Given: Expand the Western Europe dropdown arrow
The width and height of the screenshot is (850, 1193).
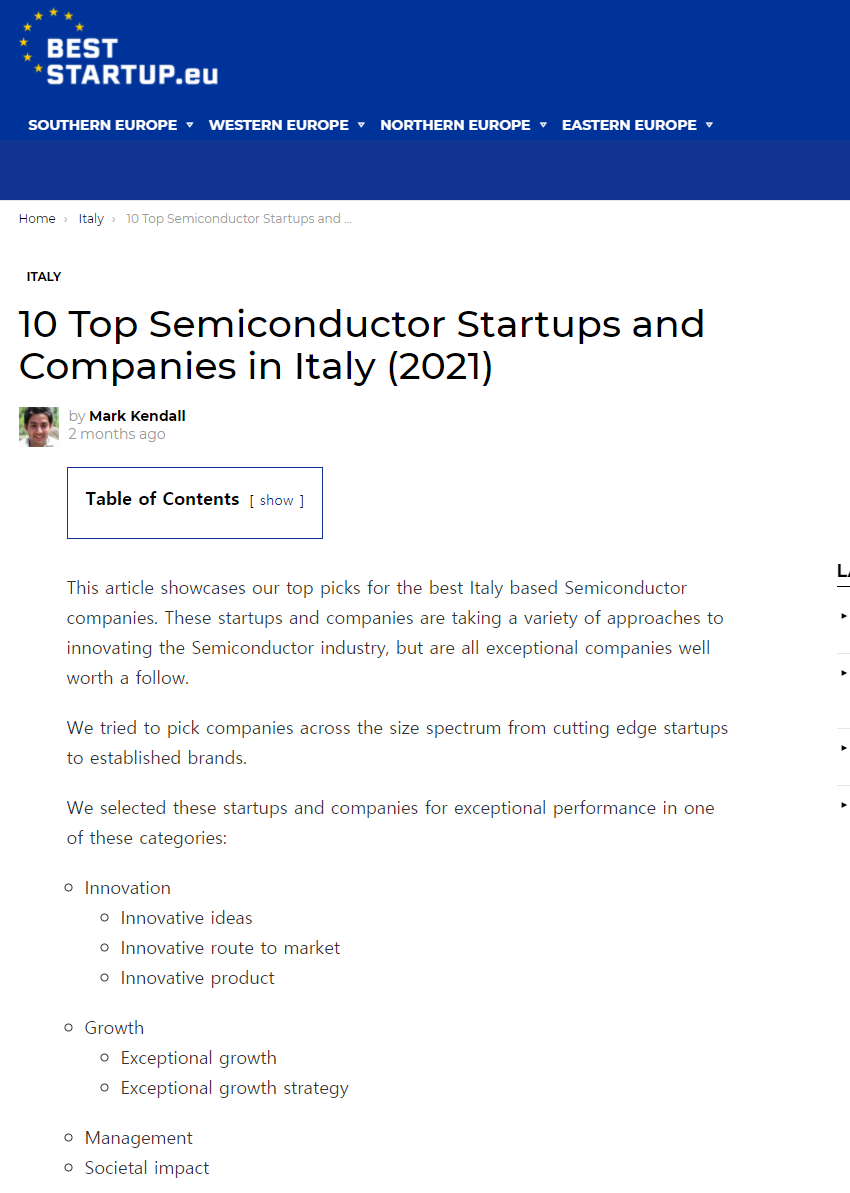Looking at the screenshot, I should tap(361, 125).
